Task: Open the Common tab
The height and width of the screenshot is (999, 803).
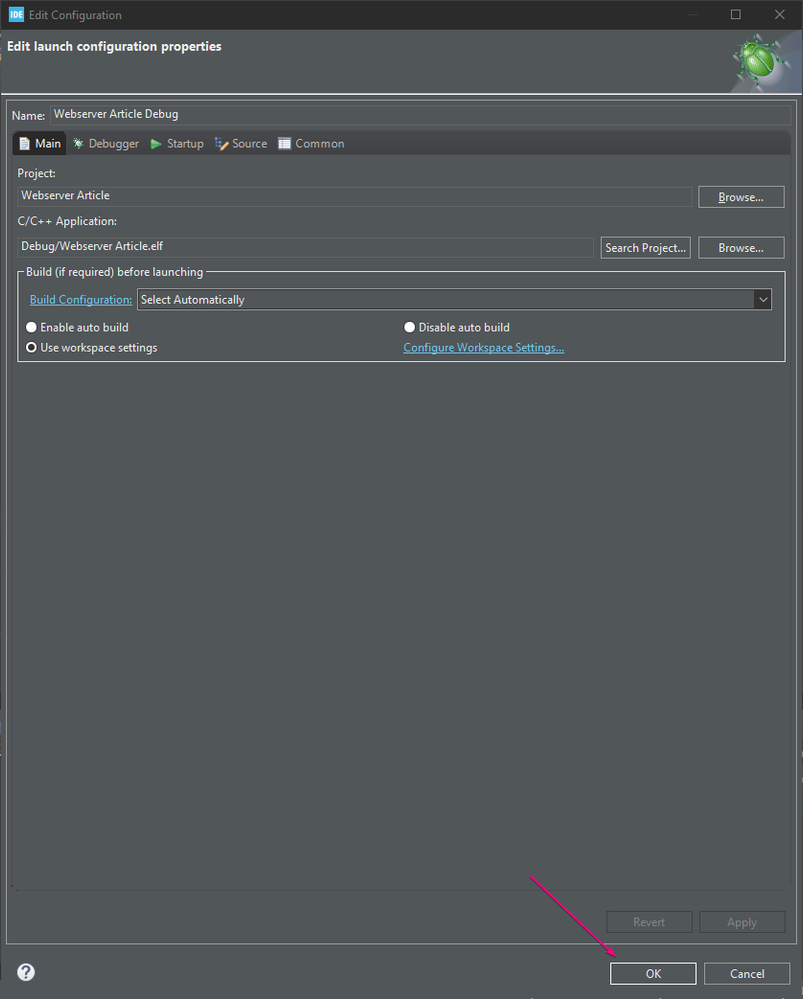Action: pyautogui.click(x=311, y=143)
